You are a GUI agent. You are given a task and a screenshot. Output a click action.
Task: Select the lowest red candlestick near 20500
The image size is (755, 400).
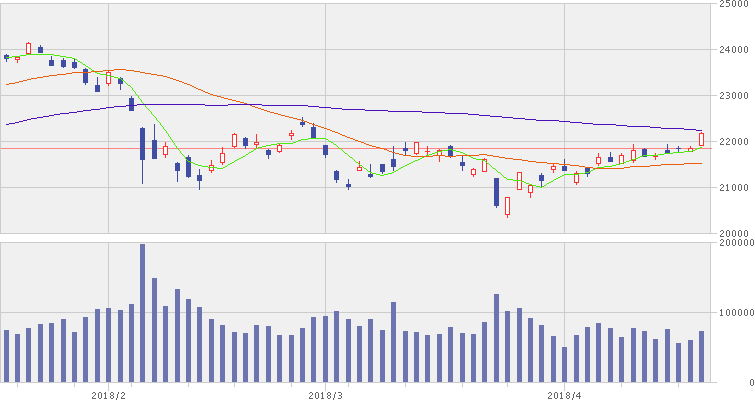point(508,206)
